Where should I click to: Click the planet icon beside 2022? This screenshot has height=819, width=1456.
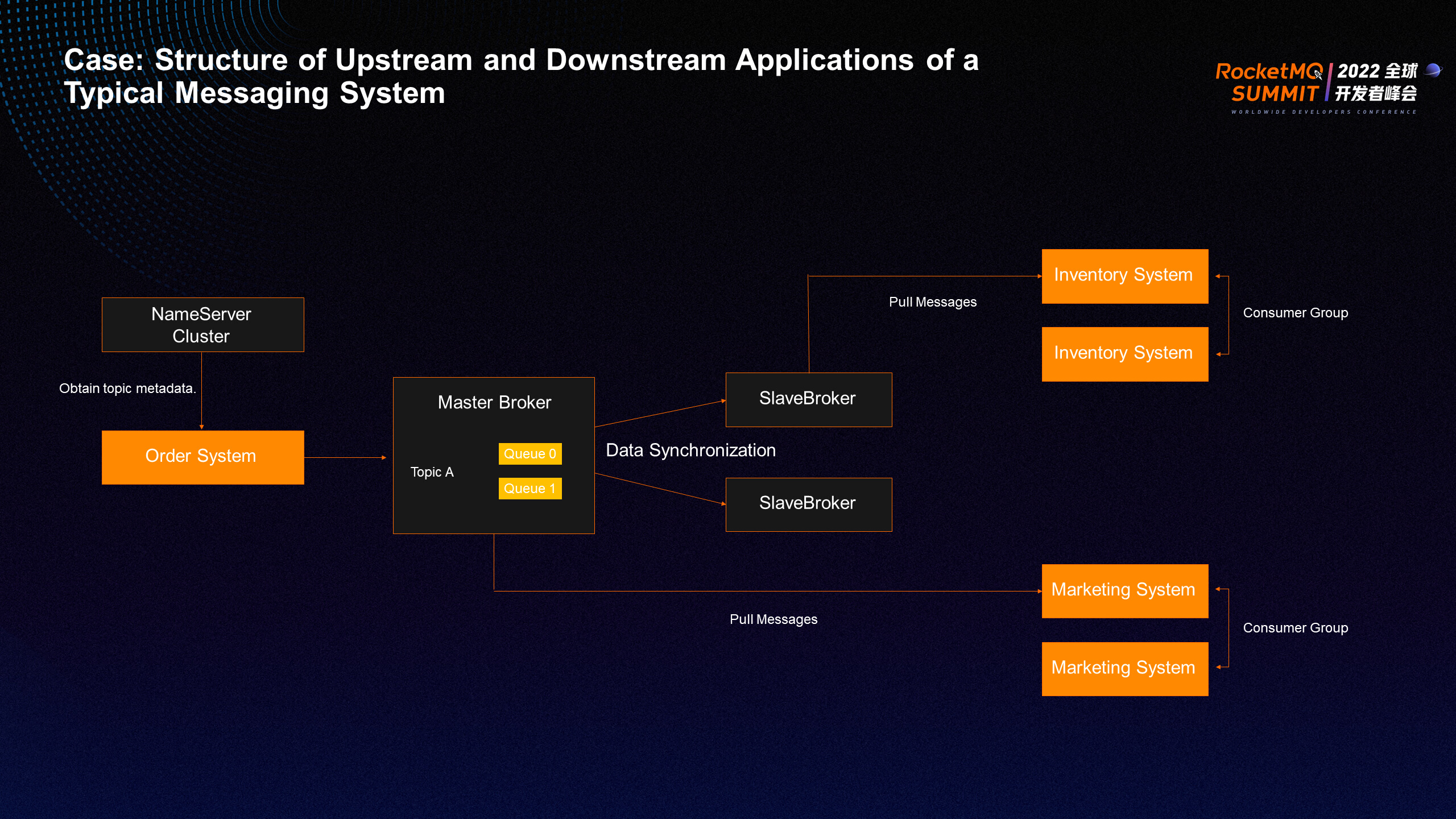[1434, 70]
